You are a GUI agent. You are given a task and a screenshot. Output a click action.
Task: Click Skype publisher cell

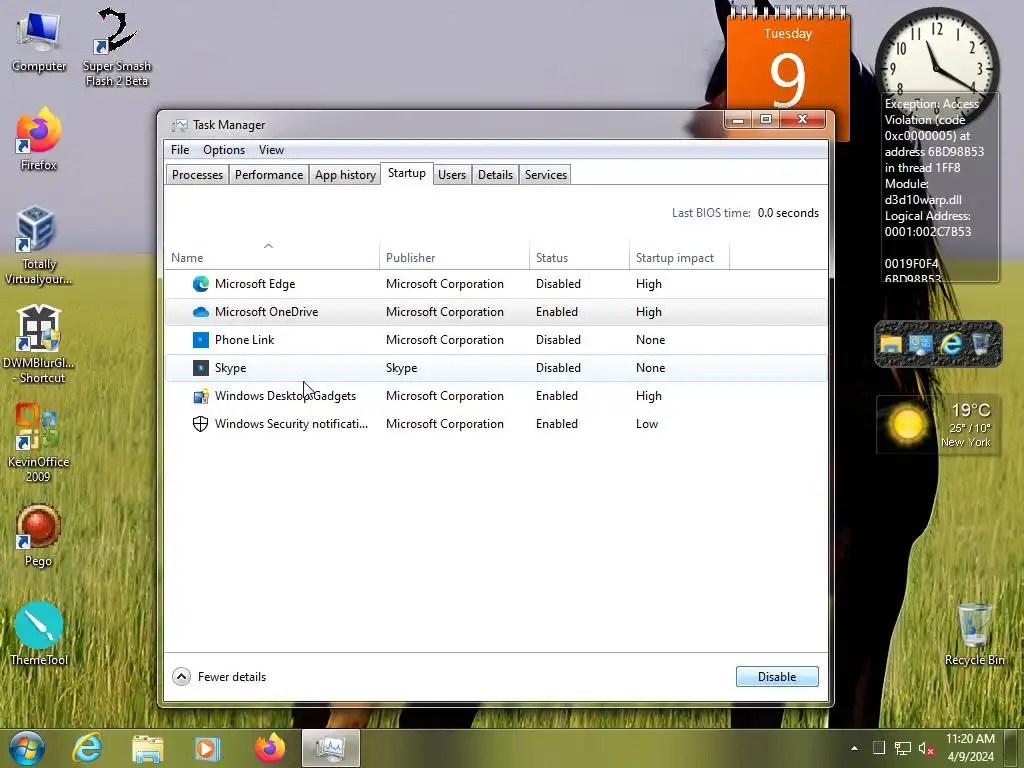[x=402, y=368]
